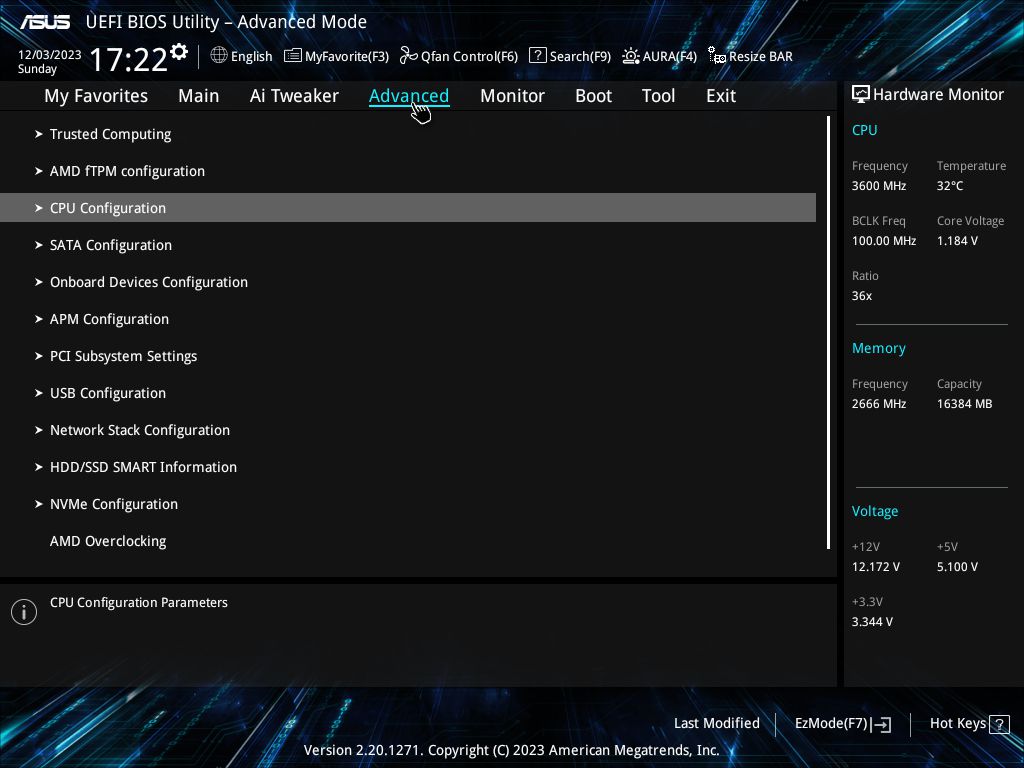Open Search(F9) label
The image size is (1024, 768).
click(580, 57)
